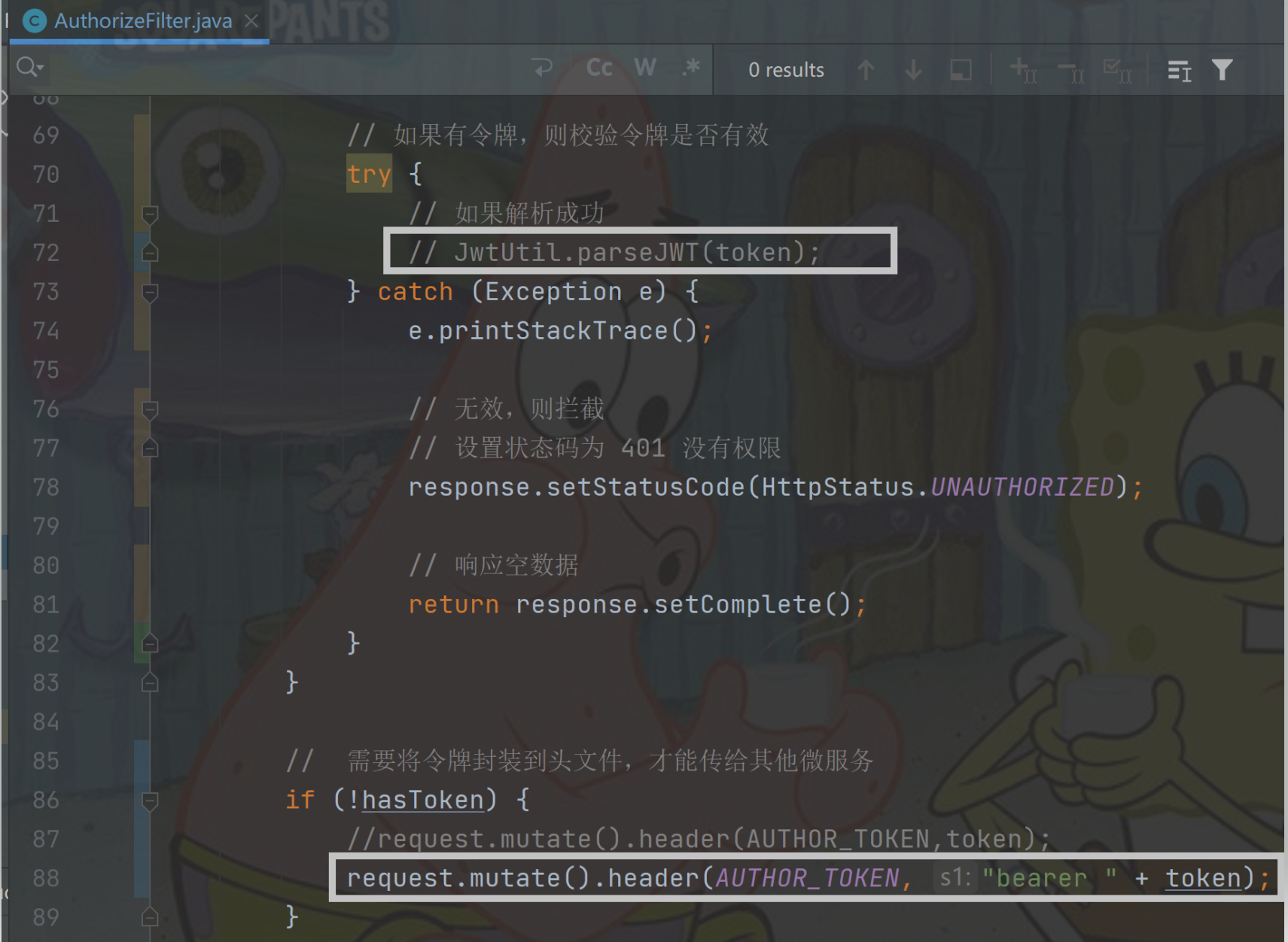The height and width of the screenshot is (942, 1288).
Task: Click Exception type in catch clause
Action: tap(553, 292)
